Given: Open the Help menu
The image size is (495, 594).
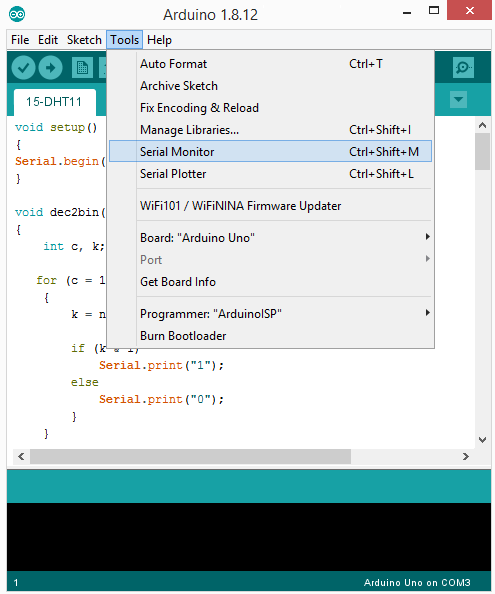Looking at the screenshot, I should pos(159,40).
